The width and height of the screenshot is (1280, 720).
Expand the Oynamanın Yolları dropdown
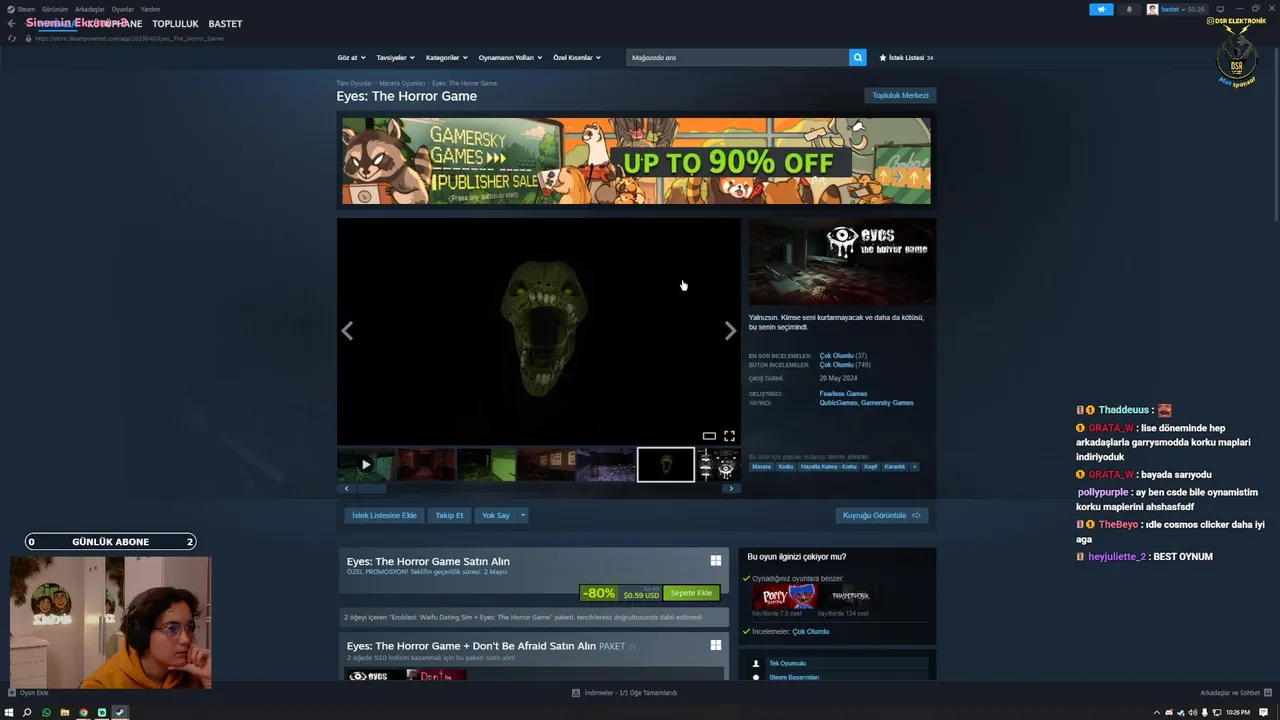pyautogui.click(x=510, y=57)
